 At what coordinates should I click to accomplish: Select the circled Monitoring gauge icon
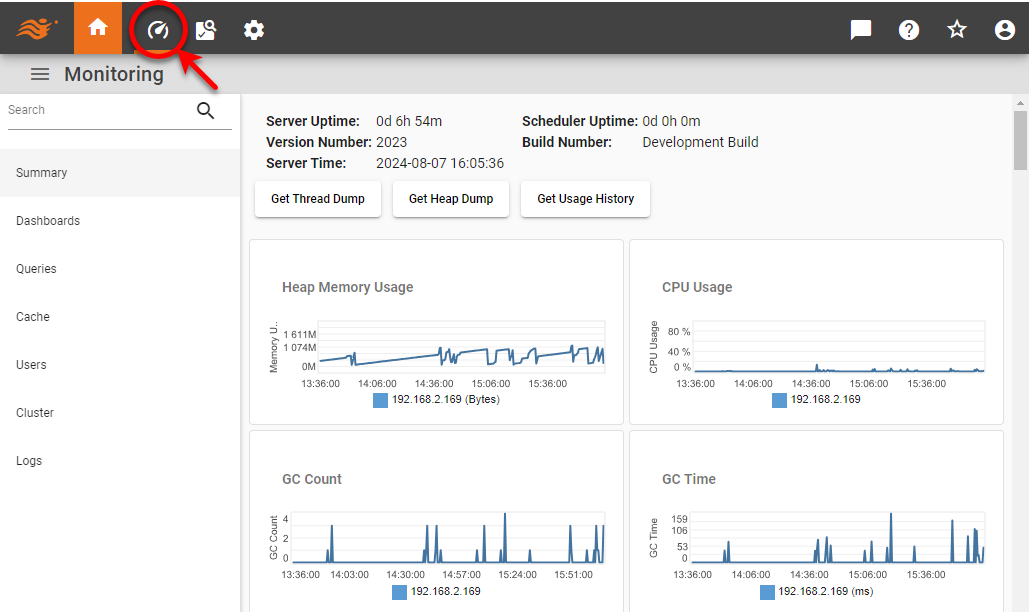pyautogui.click(x=157, y=30)
